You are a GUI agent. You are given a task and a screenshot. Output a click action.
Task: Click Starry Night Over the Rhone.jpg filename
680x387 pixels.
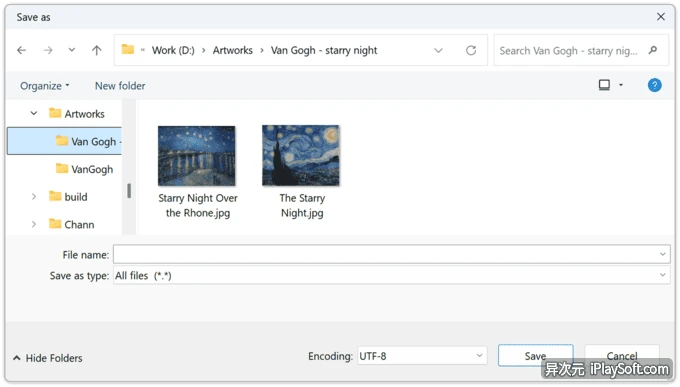[x=198, y=205]
